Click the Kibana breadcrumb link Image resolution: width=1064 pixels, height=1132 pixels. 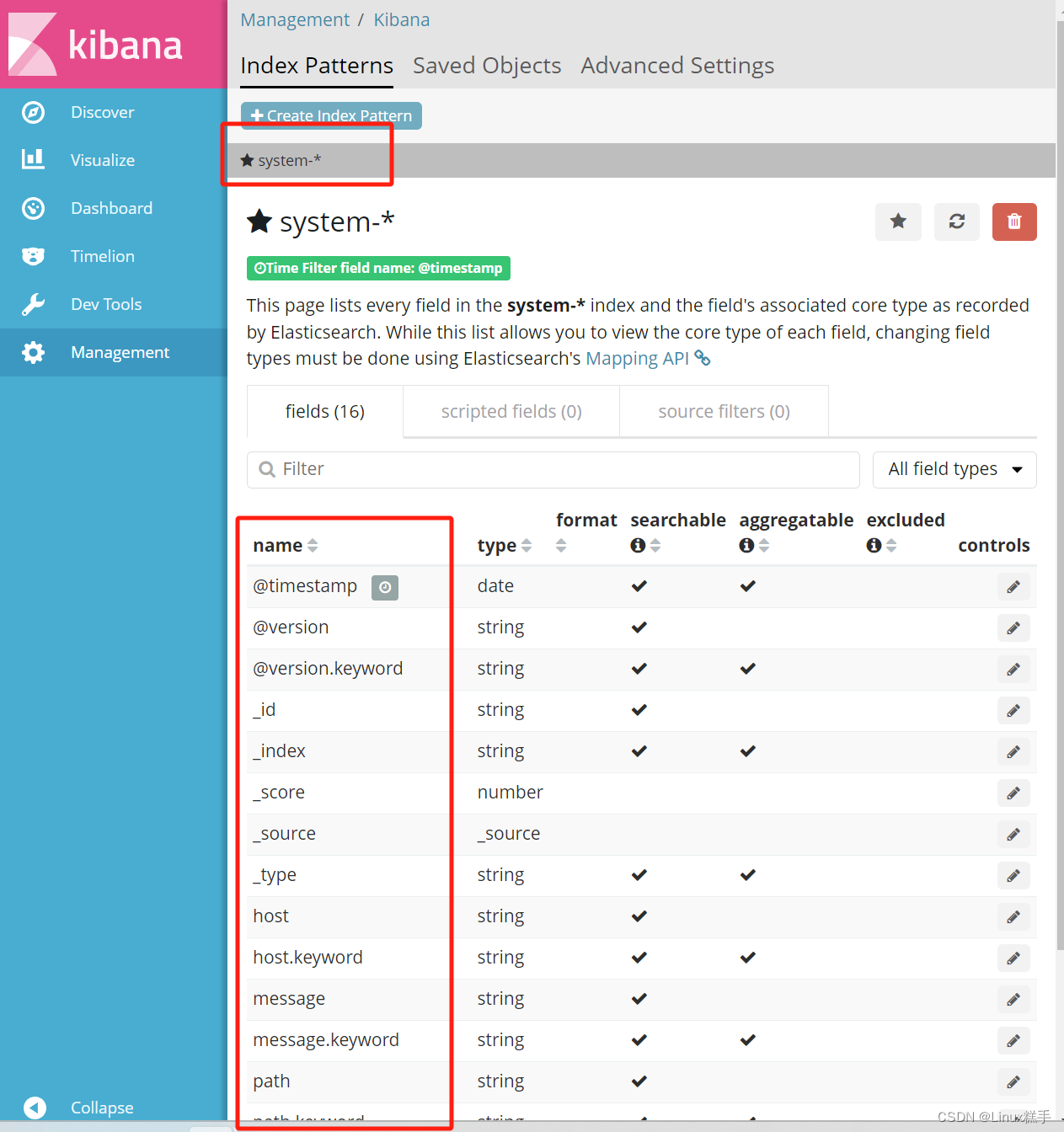(401, 19)
